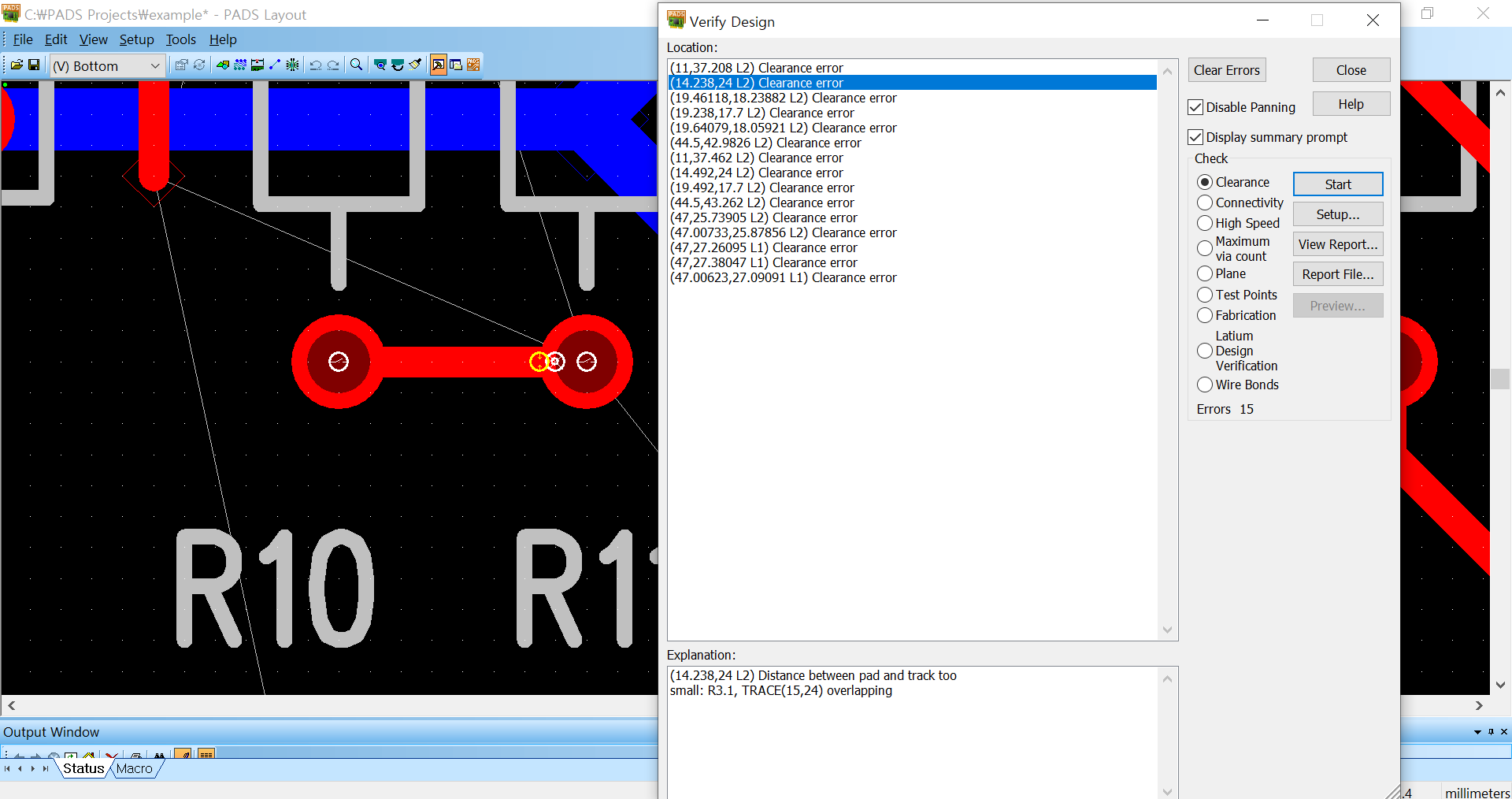Click the View Report... button
Viewport: 1512px width, 799px height.
click(1337, 244)
